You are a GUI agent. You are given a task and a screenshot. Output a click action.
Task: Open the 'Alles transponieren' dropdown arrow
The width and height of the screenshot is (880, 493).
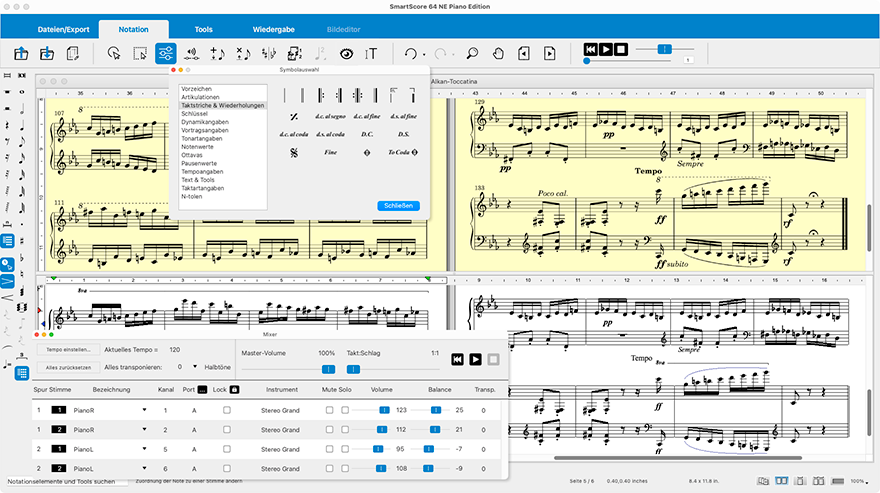point(193,367)
